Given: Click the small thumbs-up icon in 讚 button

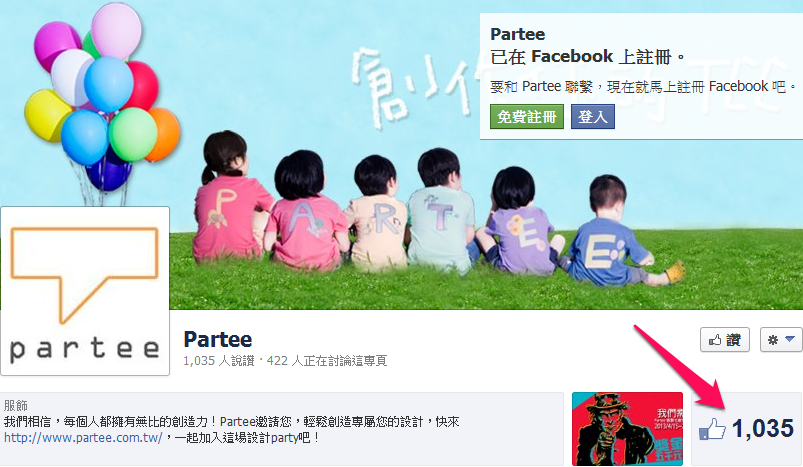Looking at the screenshot, I should pos(715,340).
